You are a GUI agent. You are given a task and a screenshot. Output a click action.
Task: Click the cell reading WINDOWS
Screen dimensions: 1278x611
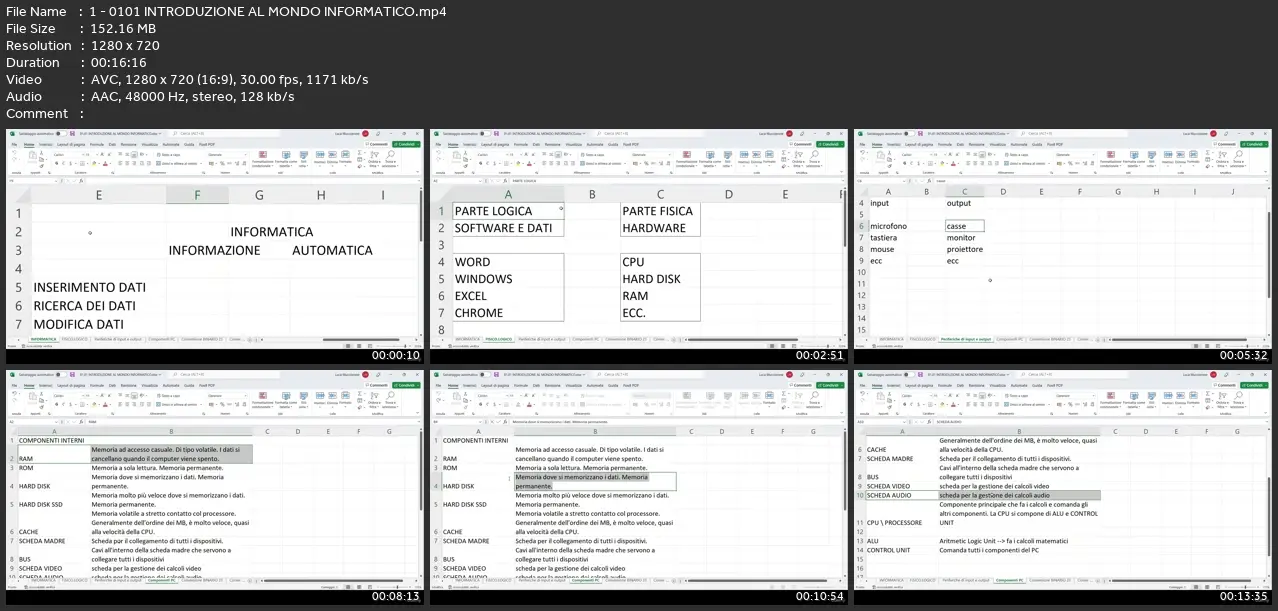[508, 279]
